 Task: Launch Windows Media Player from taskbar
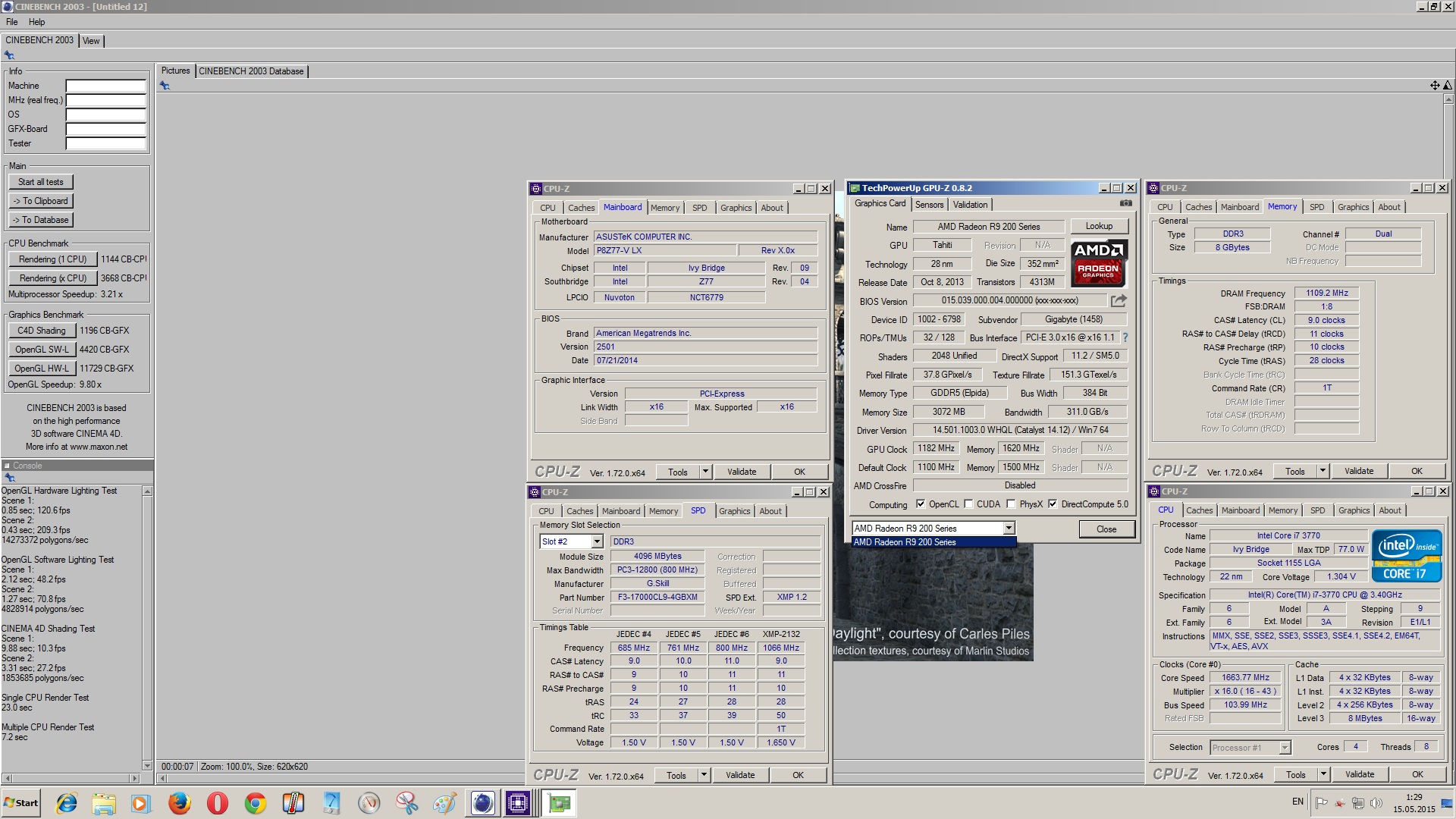coord(141,803)
